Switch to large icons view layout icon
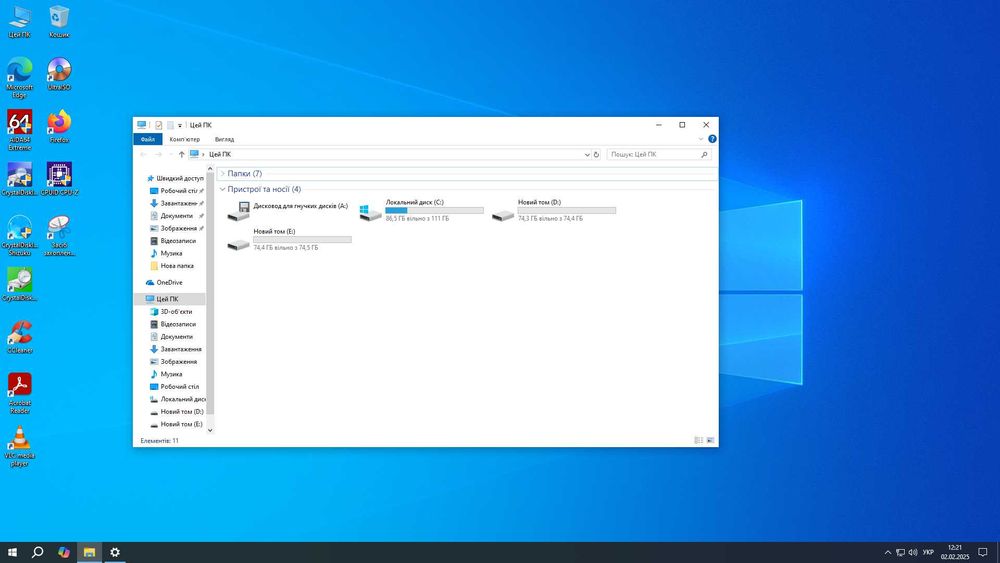Viewport: 1000px width, 563px height. (710, 441)
